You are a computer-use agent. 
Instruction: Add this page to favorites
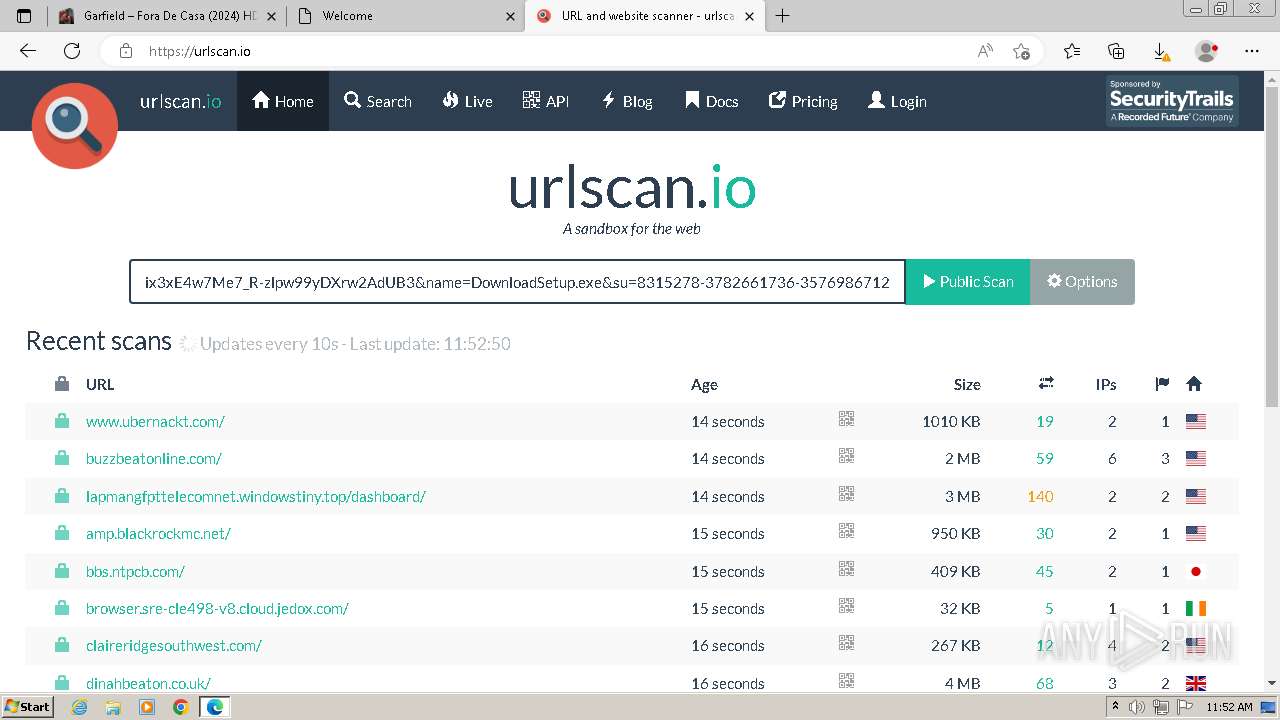(1021, 51)
